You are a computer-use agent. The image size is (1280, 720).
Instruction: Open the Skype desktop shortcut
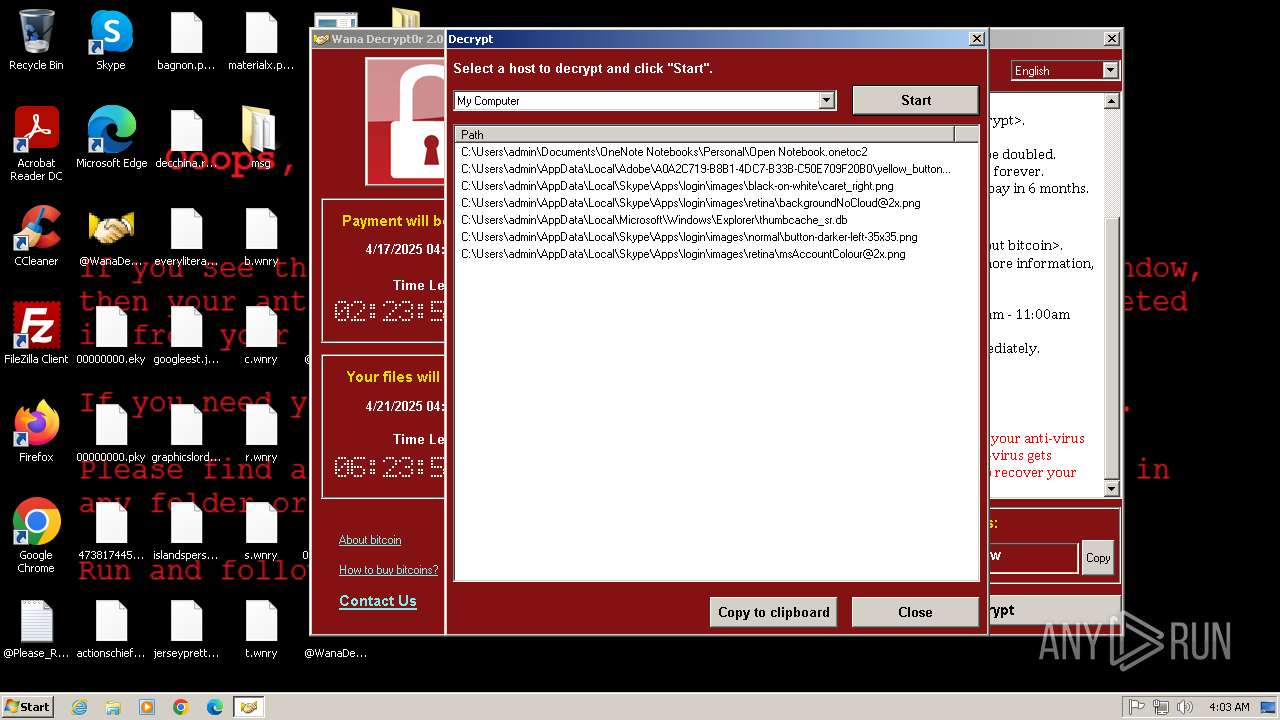(x=111, y=40)
